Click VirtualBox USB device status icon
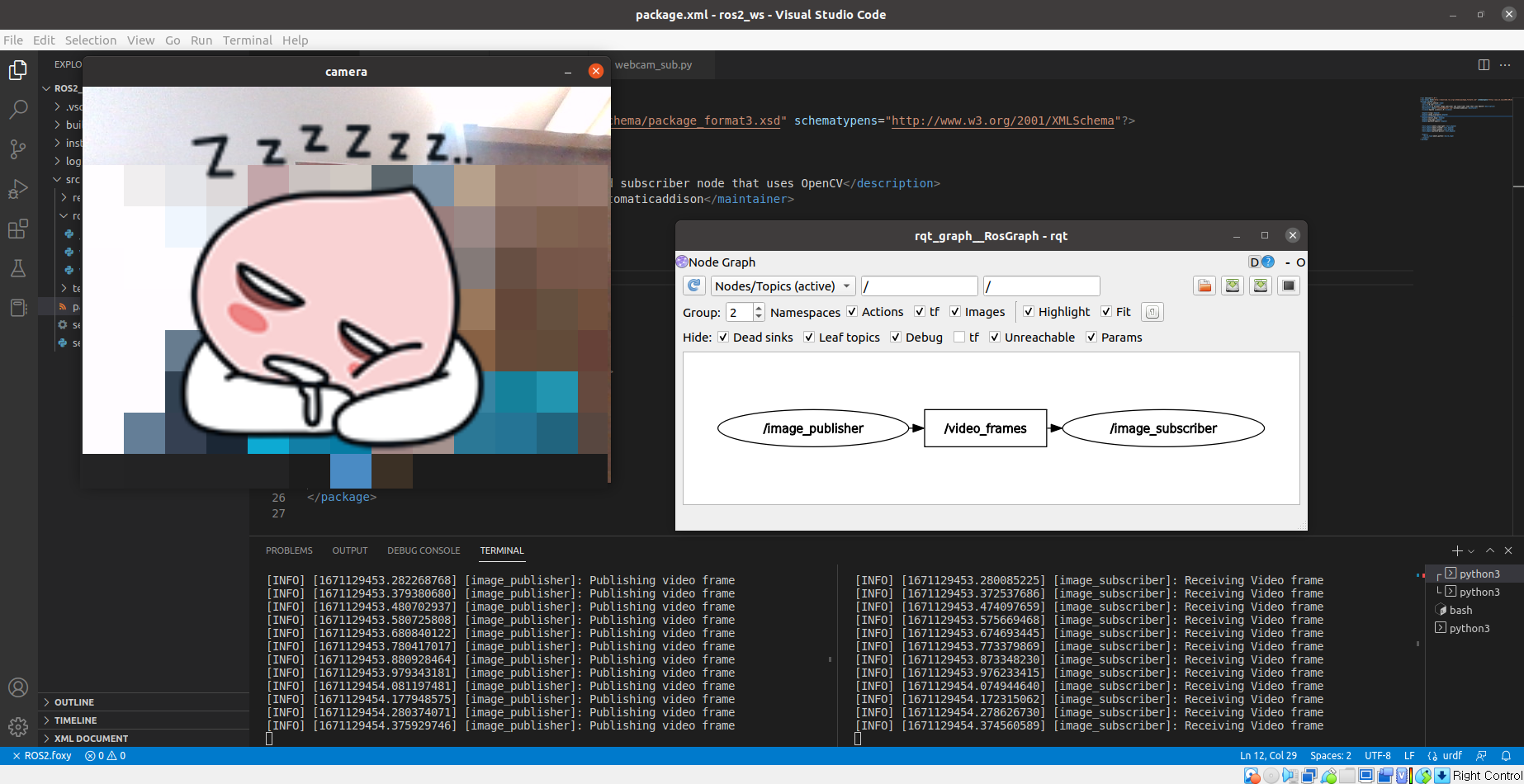 (x=1328, y=775)
